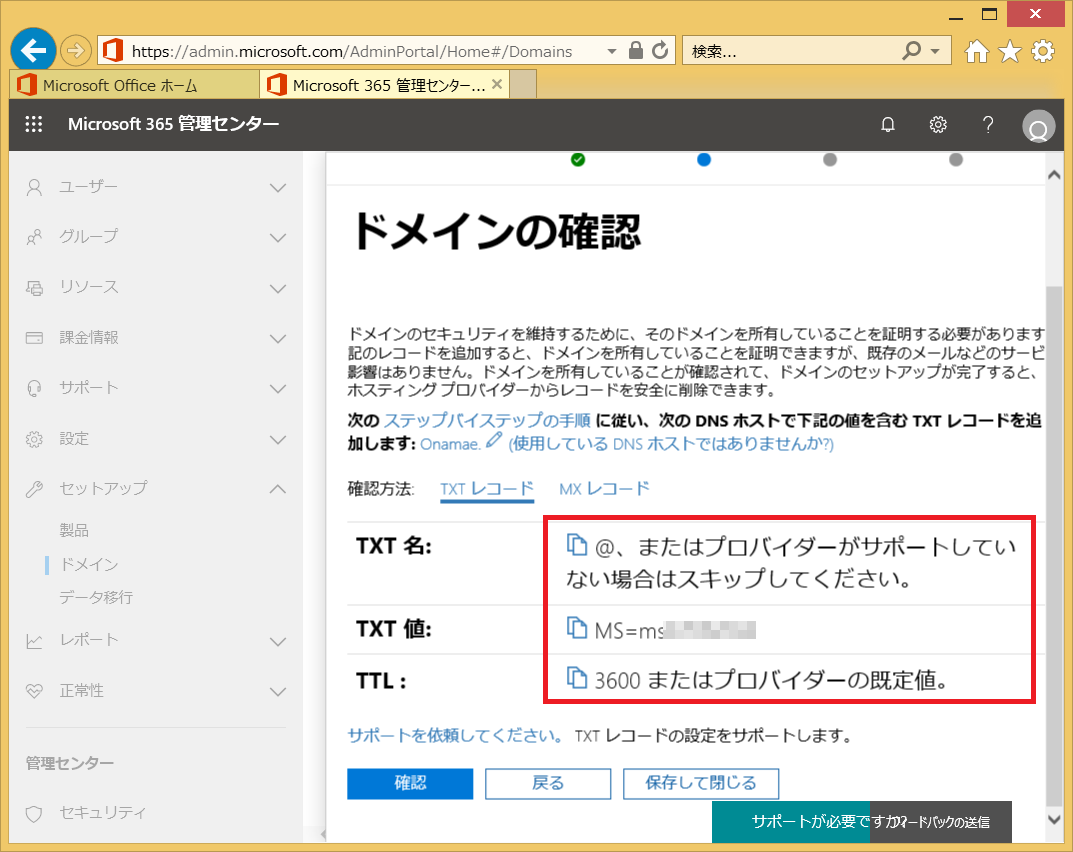1073x852 pixels.
Task: Expand the グループ section chevron
Action: 277,237
